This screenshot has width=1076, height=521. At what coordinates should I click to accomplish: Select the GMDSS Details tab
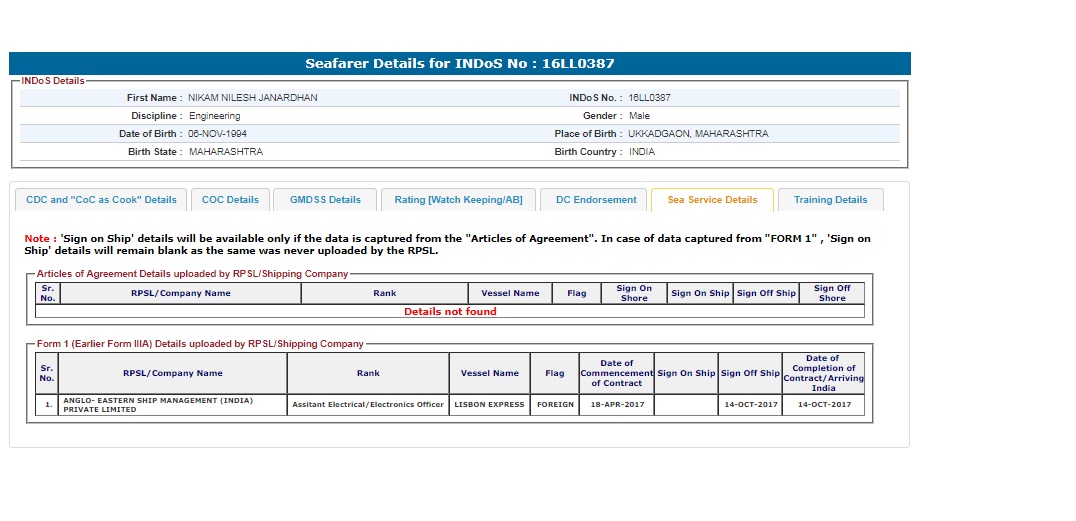[325, 200]
